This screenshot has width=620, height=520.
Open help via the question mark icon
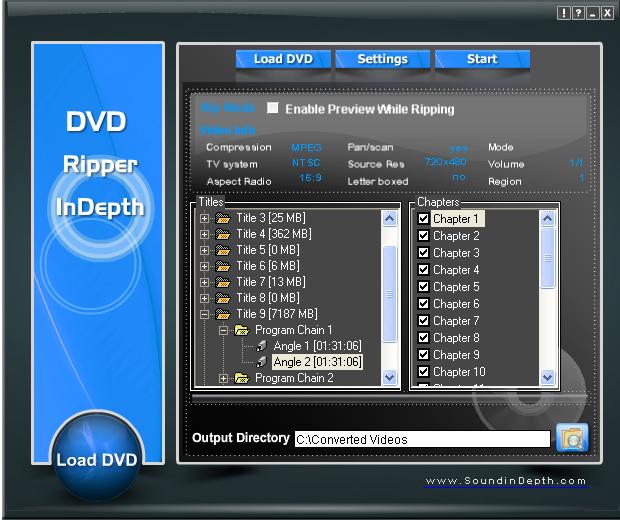[x=578, y=13]
